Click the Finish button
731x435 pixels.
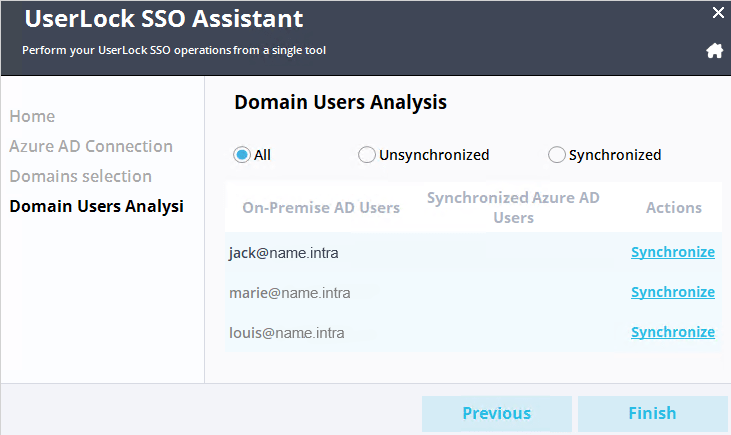point(652,414)
